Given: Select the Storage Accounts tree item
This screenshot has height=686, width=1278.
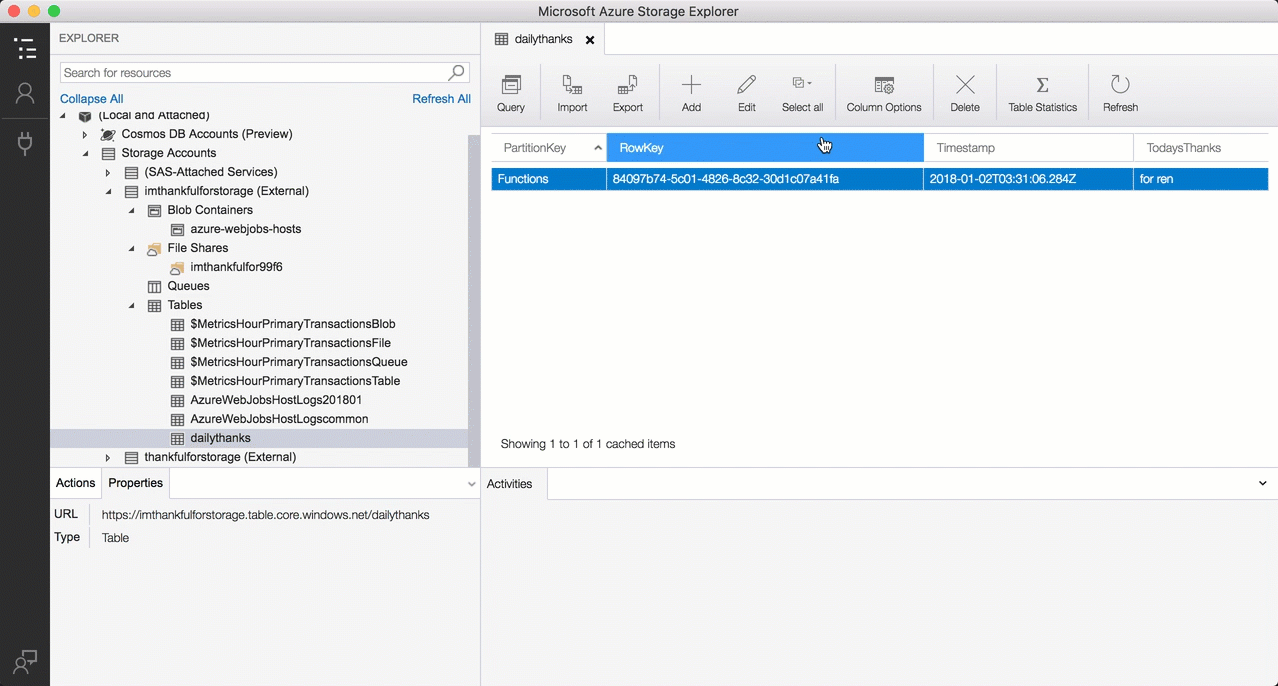Looking at the screenshot, I should point(169,153).
